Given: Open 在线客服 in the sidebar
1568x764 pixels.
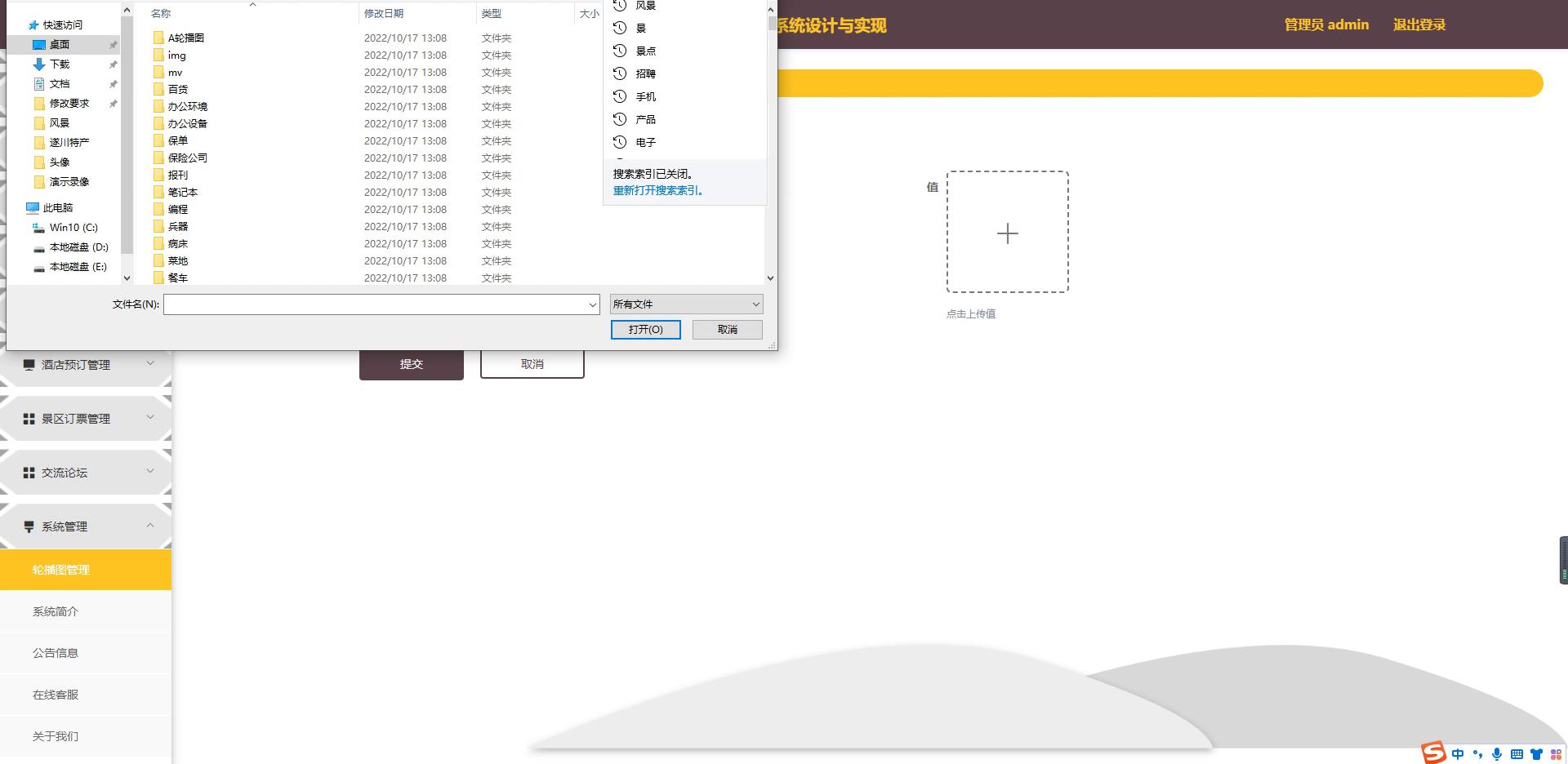Looking at the screenshot, I should click(86, 695).
